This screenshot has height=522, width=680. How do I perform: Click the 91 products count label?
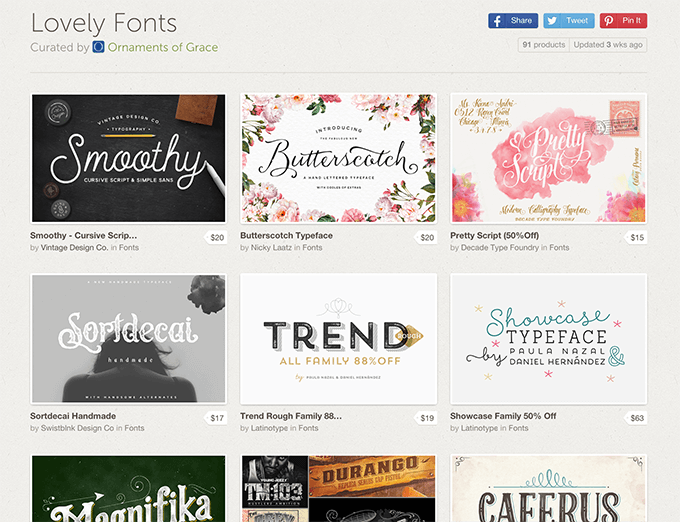544,45
